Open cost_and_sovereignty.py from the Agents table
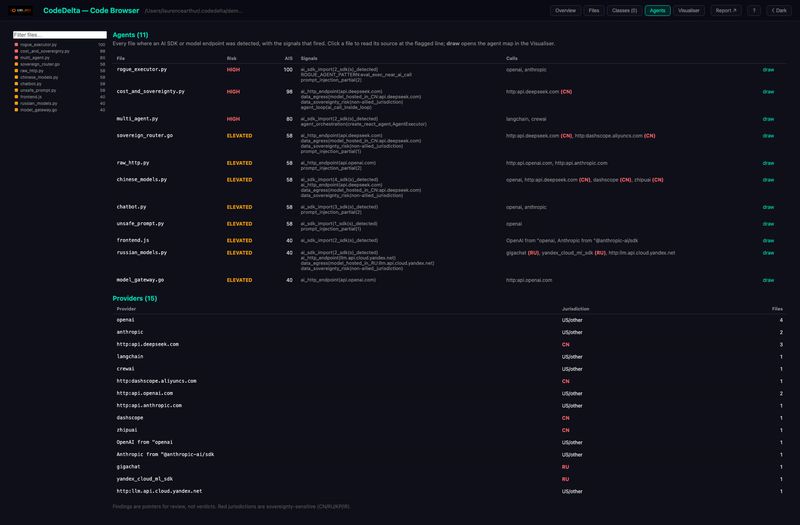This screenshot has height=525, width=800. click(x=151, y=91)
